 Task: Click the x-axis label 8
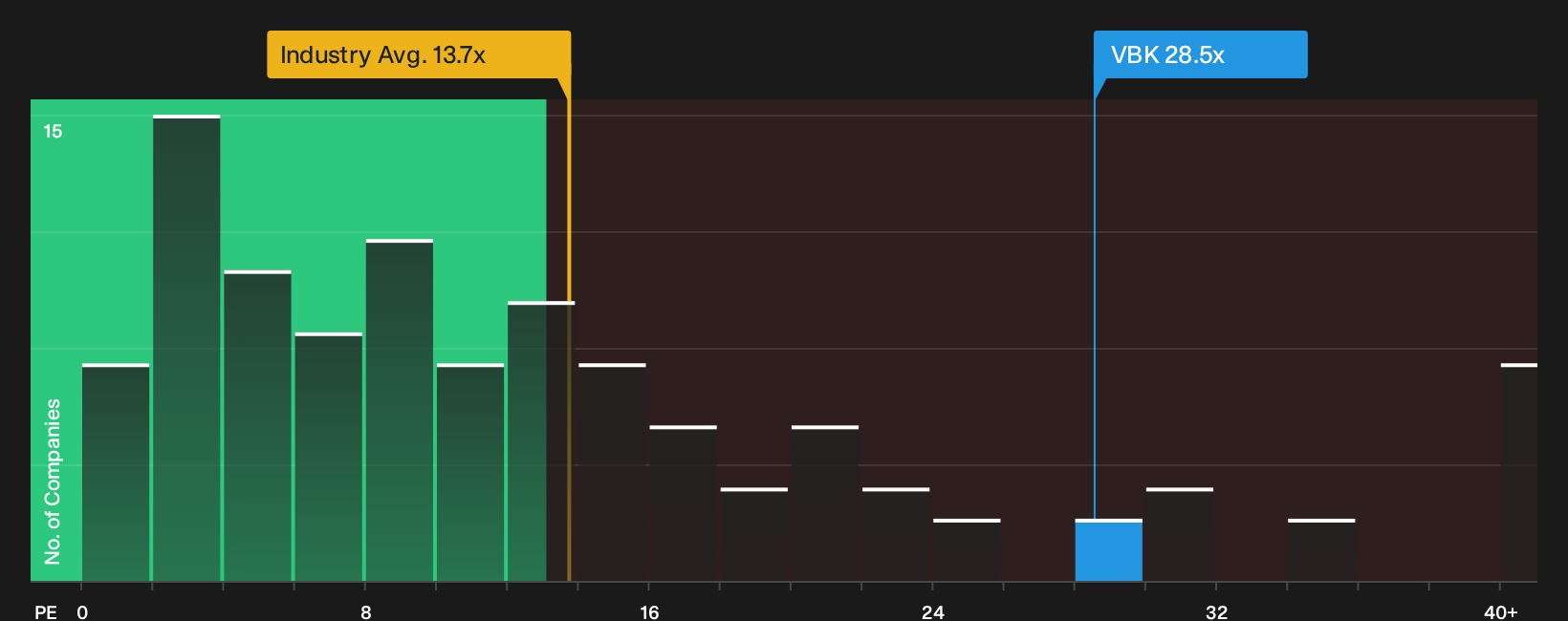(x=365, y=611)
